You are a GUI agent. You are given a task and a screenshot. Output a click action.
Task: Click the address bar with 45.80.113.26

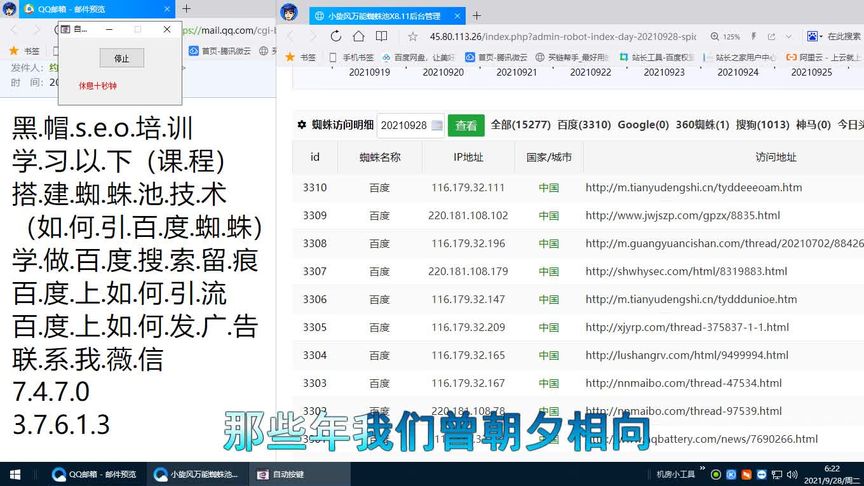point(560,36)
